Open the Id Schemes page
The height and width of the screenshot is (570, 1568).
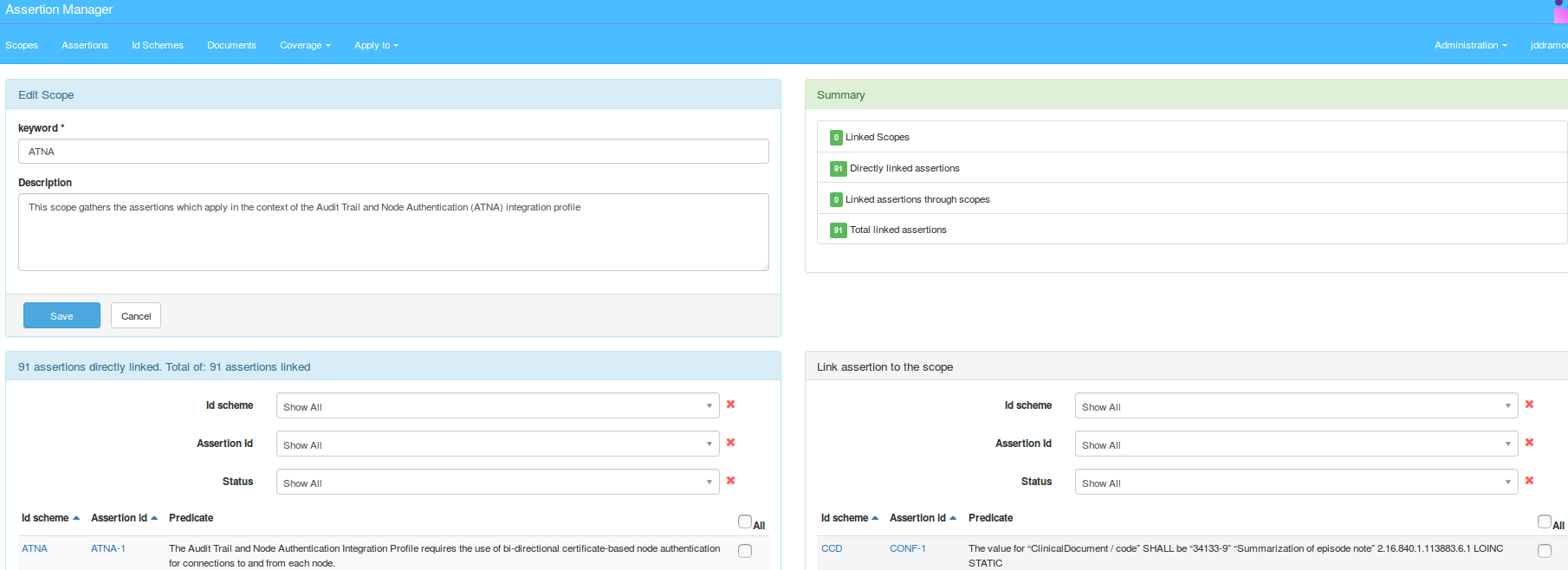[157, 45]
